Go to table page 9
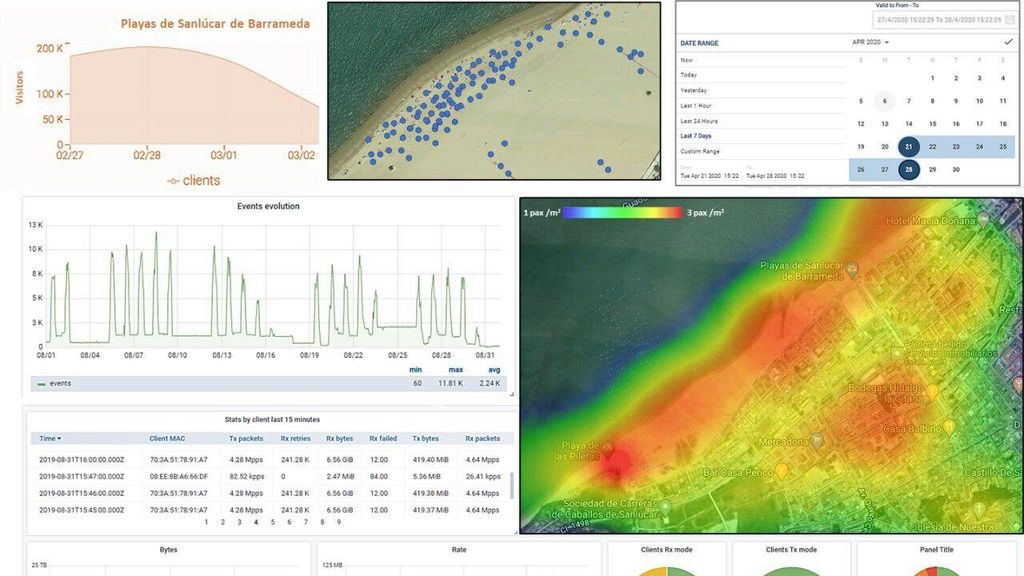The height and width of the screenshot is (576, 1024). point(339,522)
